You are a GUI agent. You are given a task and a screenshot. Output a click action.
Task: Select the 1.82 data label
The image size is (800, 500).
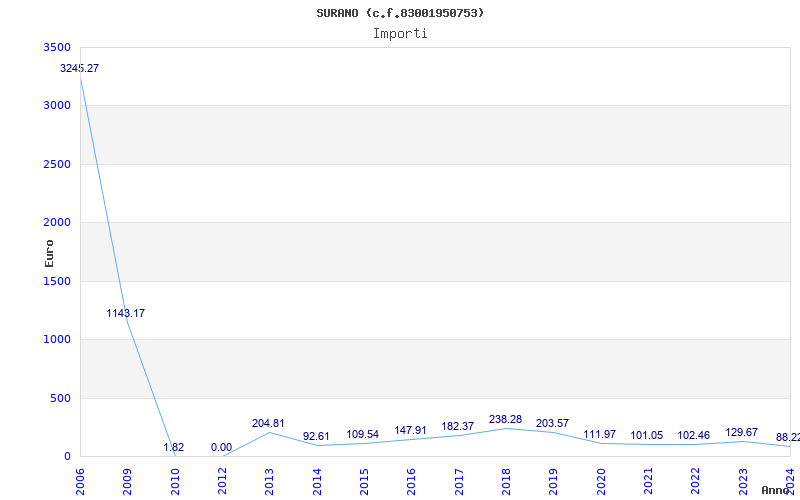tap(173, 447)
